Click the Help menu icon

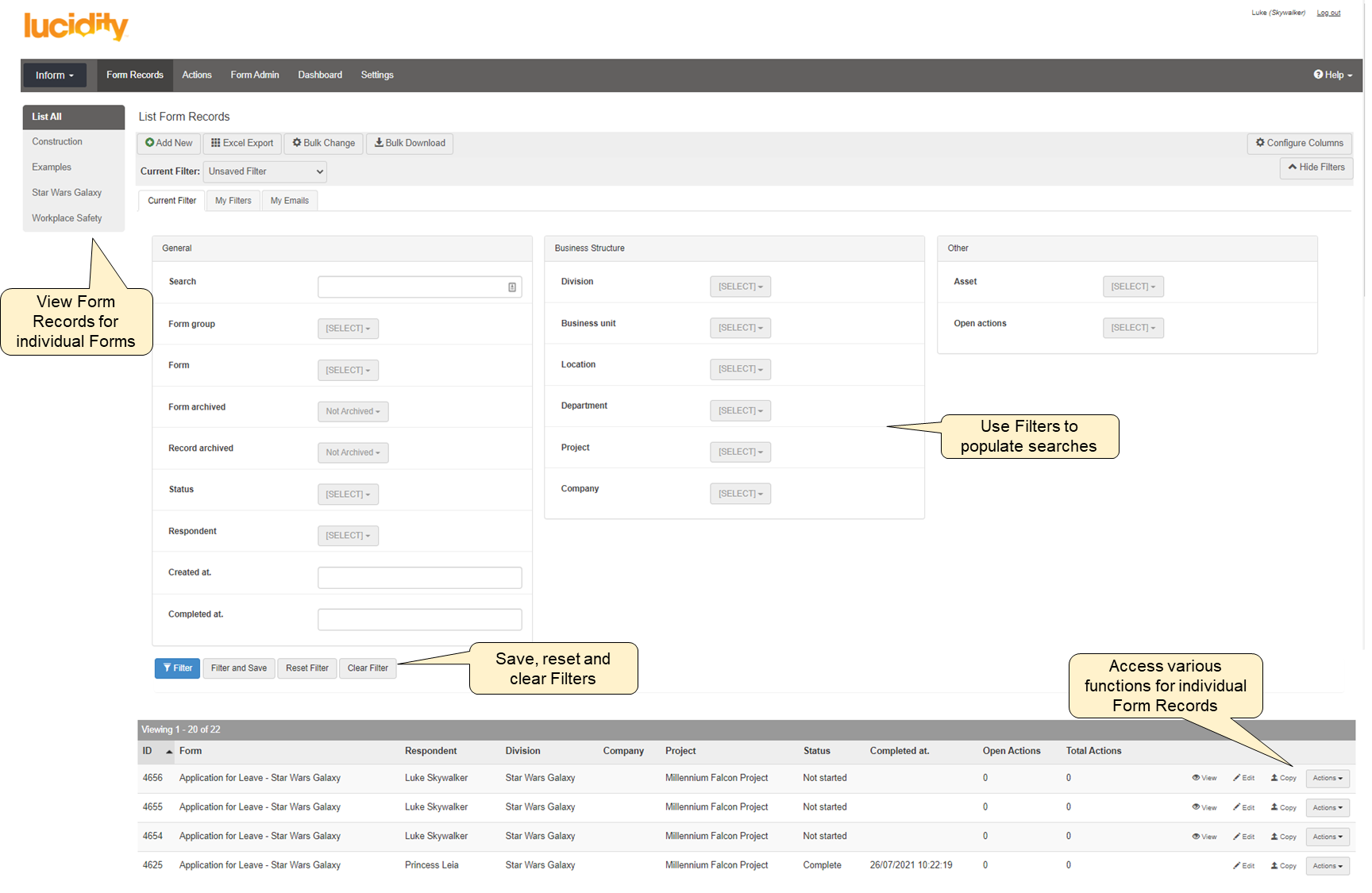coord(1318,75)
